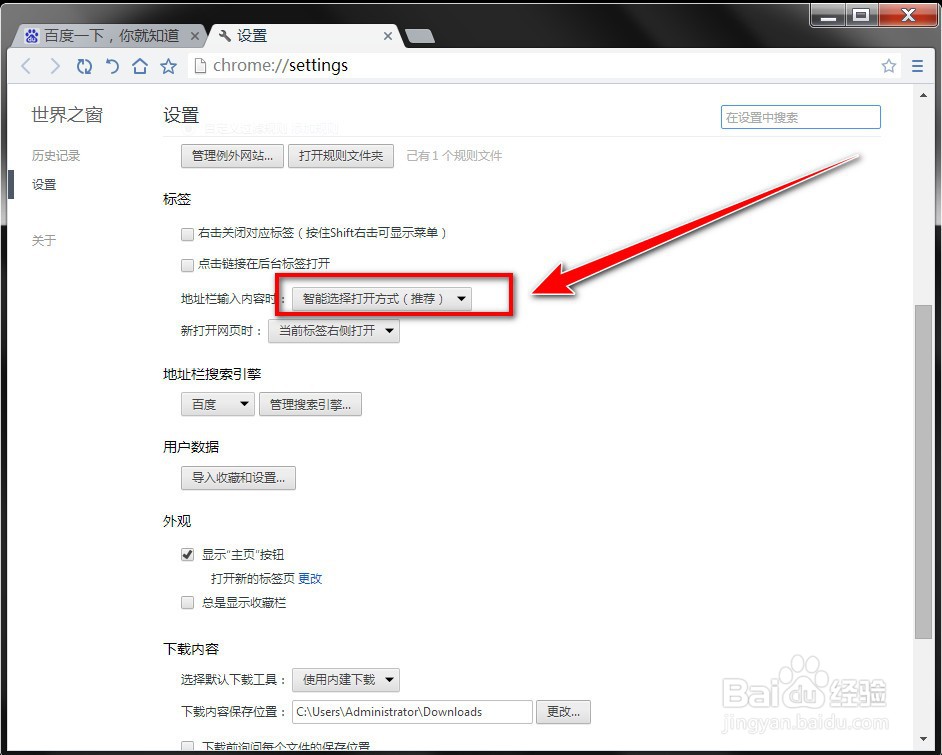Maximize the browser window

861,16
